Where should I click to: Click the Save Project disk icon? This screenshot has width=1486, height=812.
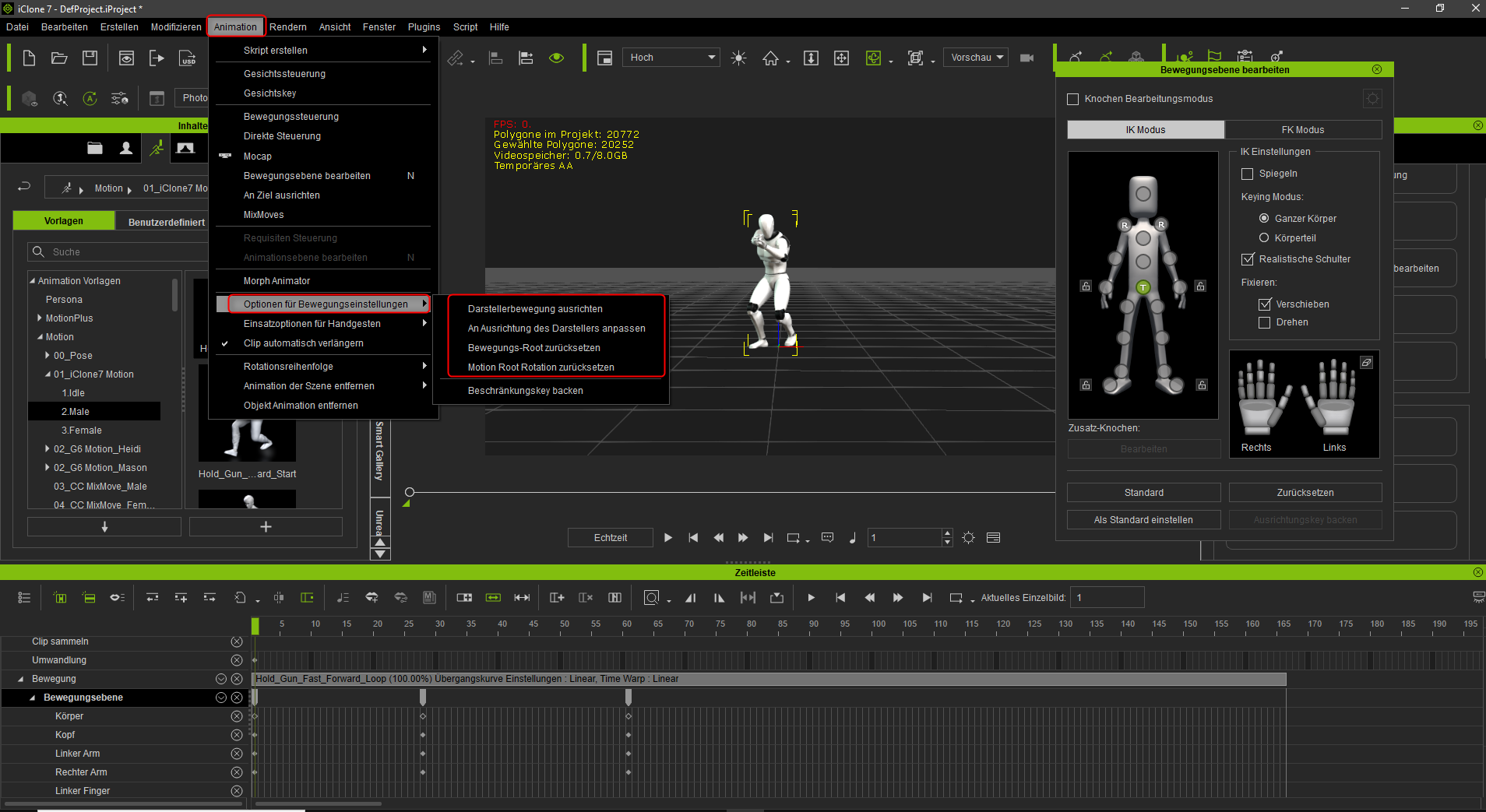(x=90, y=58)
